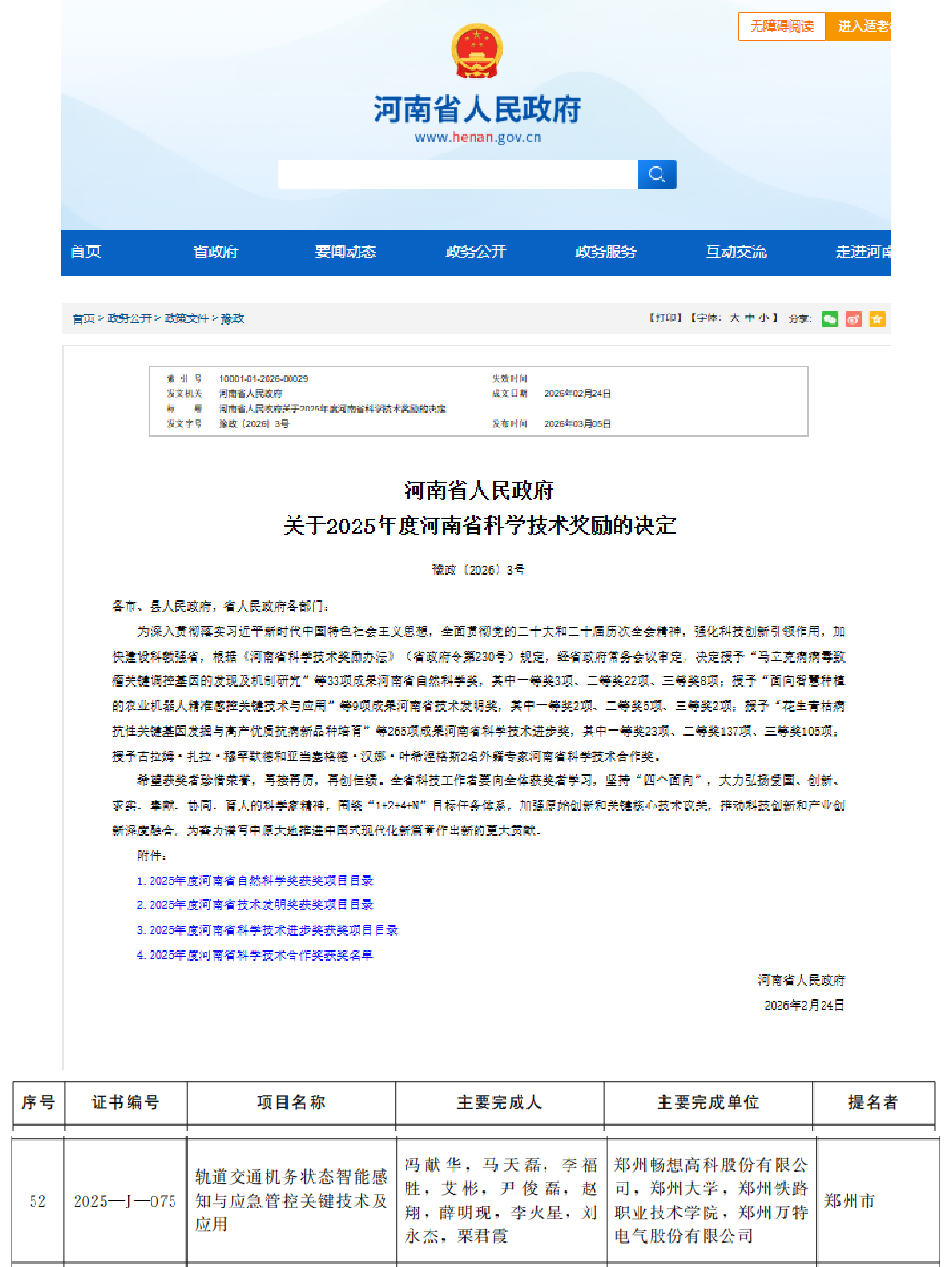
Task: Set font size to 中 (medium)
Action: pyautogui.click(x=750, y=318)
